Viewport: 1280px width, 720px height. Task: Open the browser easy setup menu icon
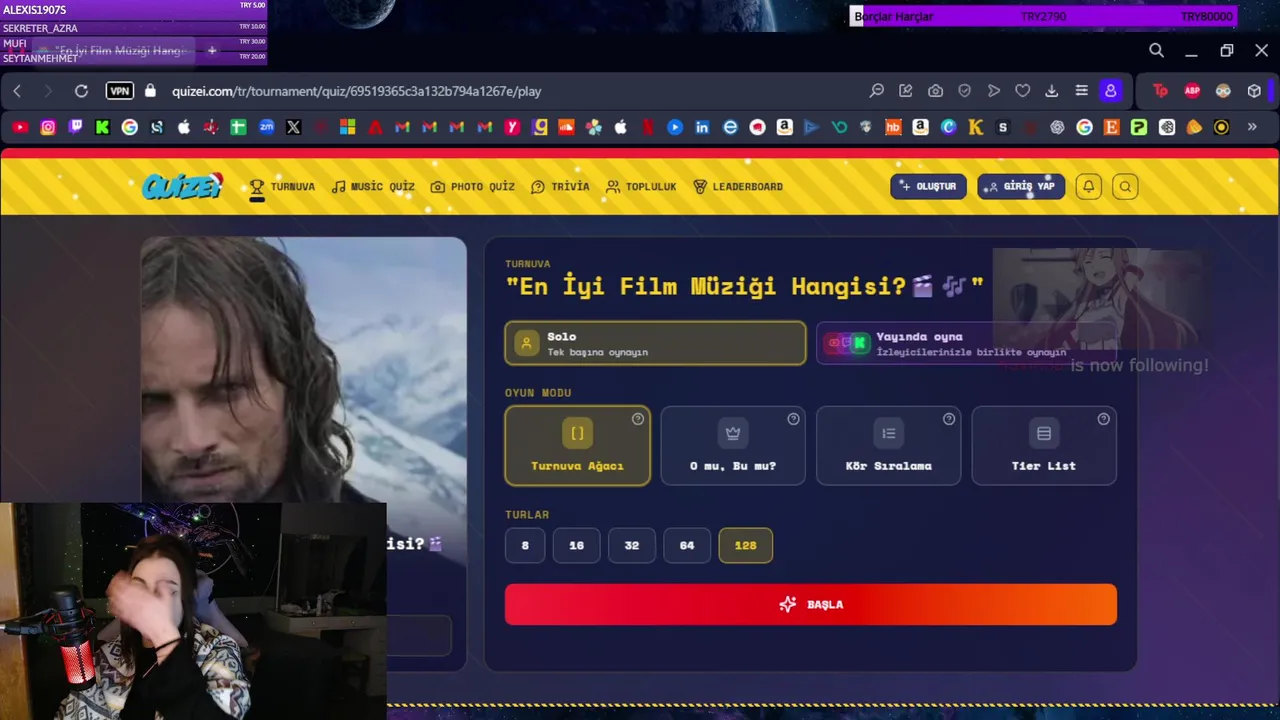[1081, 91]
